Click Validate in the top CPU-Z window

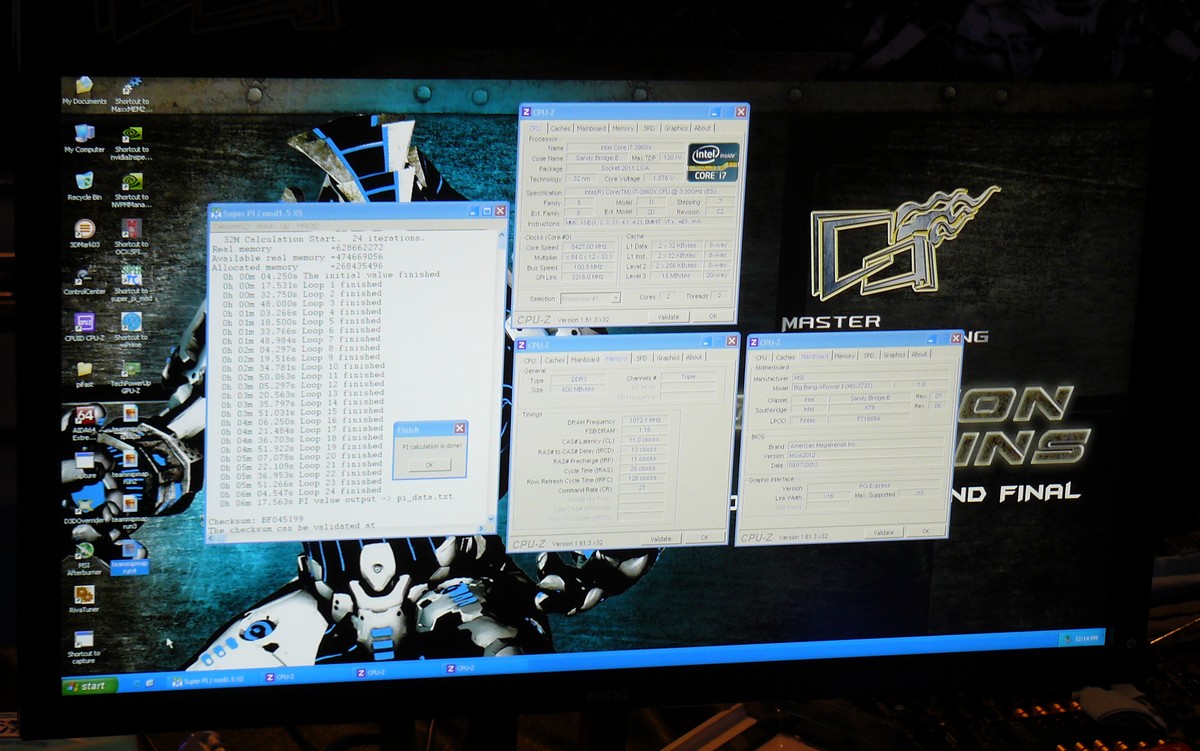[x=669, y=317]
